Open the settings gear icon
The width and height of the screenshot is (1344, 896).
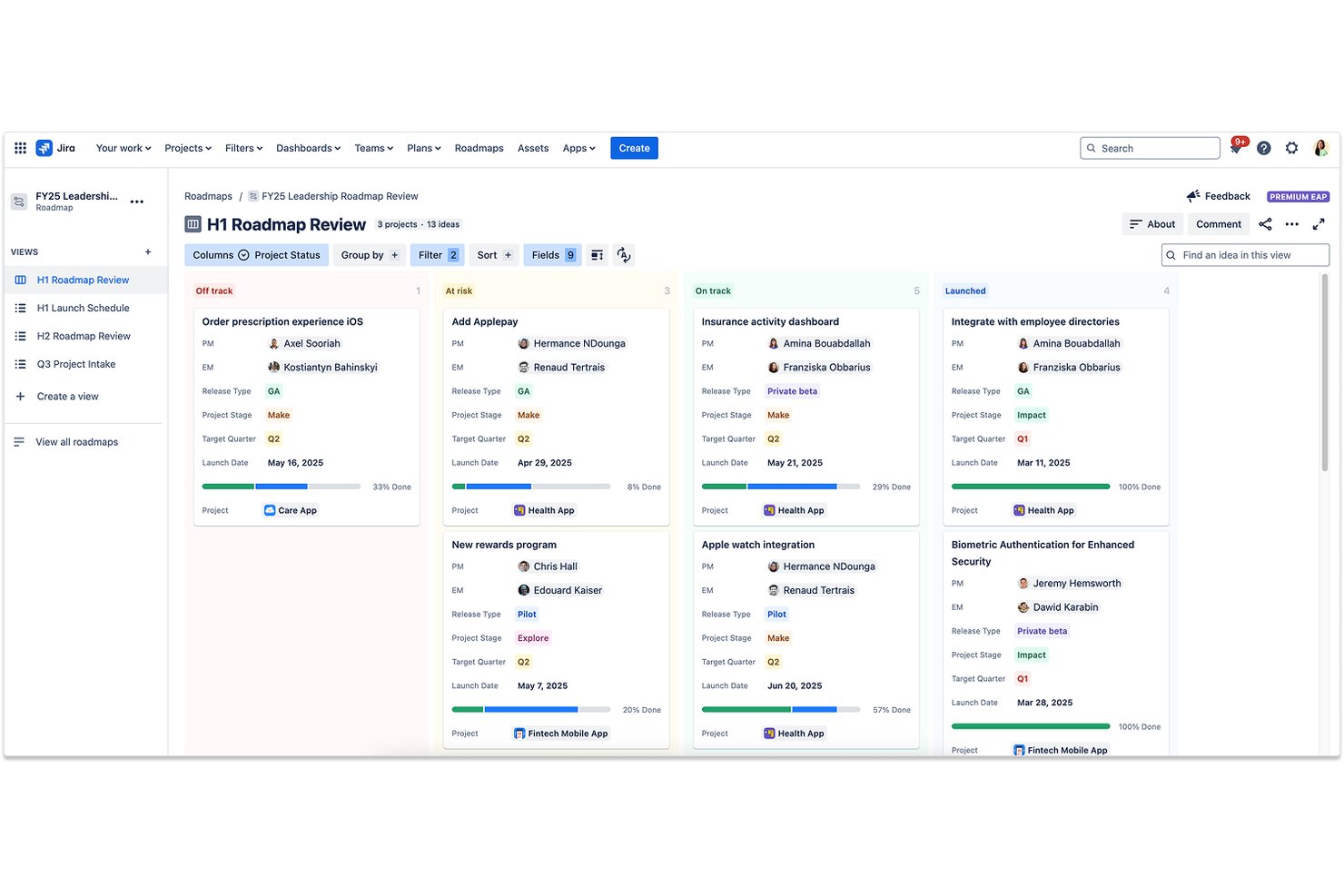pos(1291,148)
